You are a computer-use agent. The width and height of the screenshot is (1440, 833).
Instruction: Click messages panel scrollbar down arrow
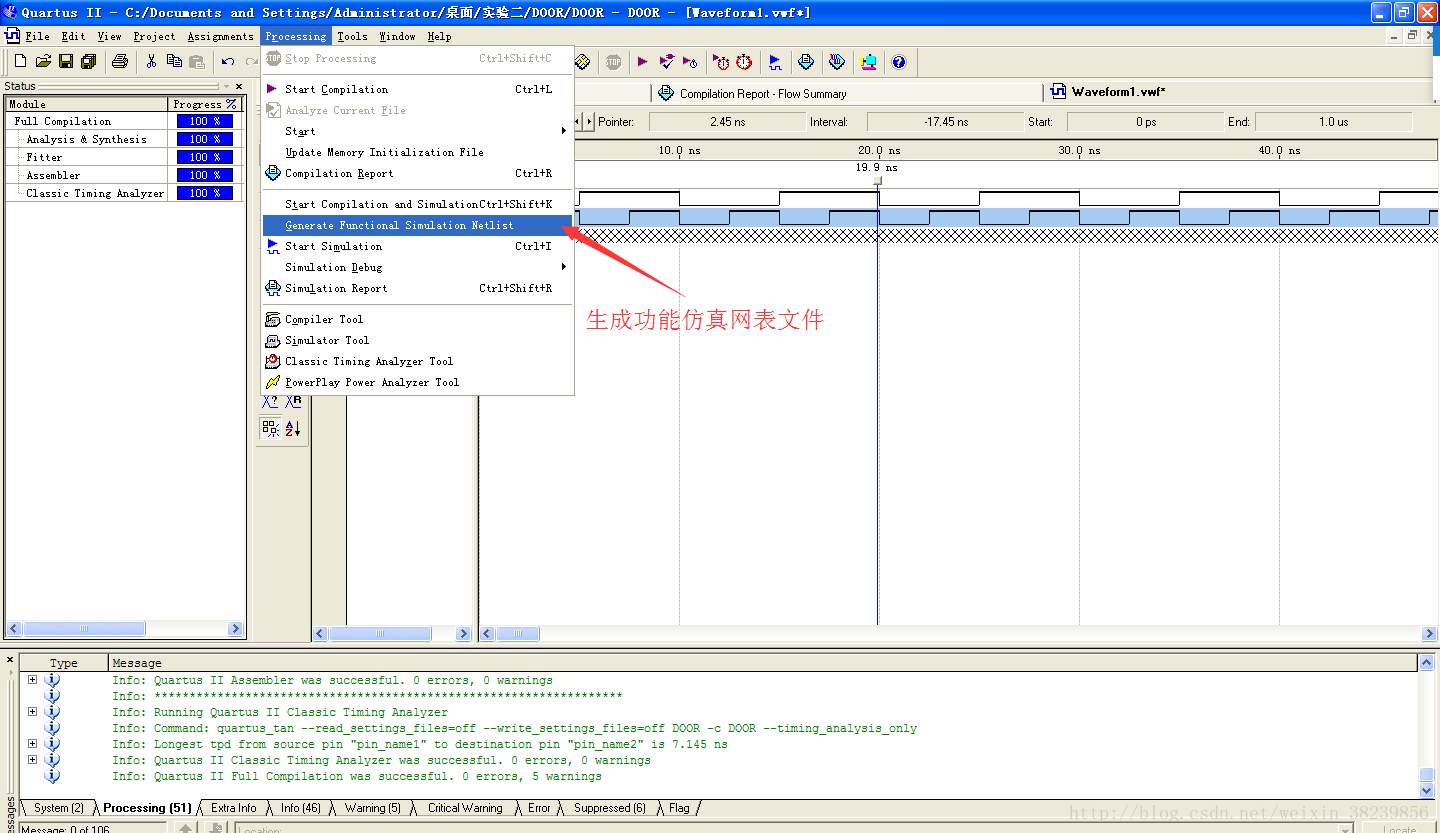pyautogui.click(x=1426, y=791)
